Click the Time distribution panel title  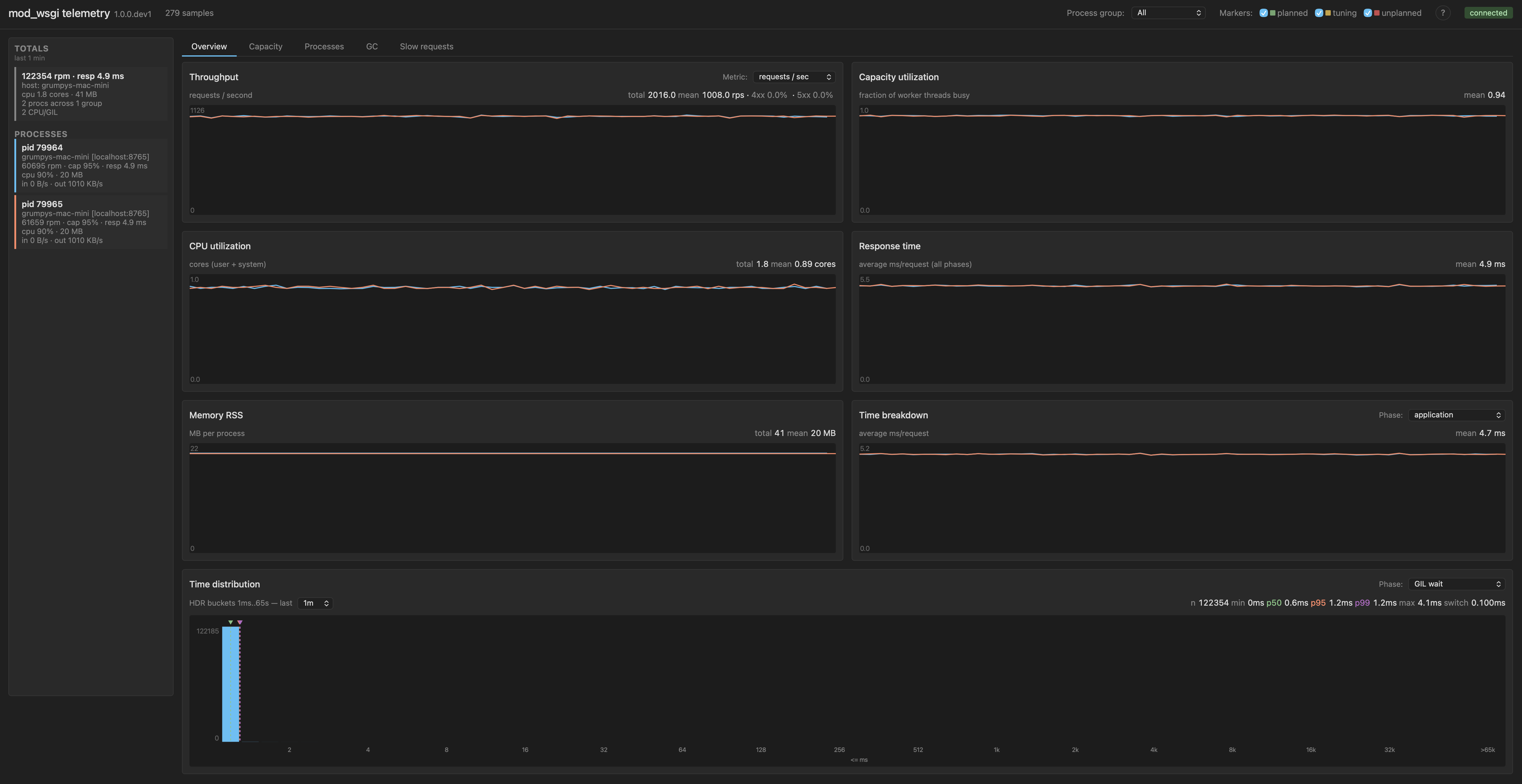click(x=224, y=584)
